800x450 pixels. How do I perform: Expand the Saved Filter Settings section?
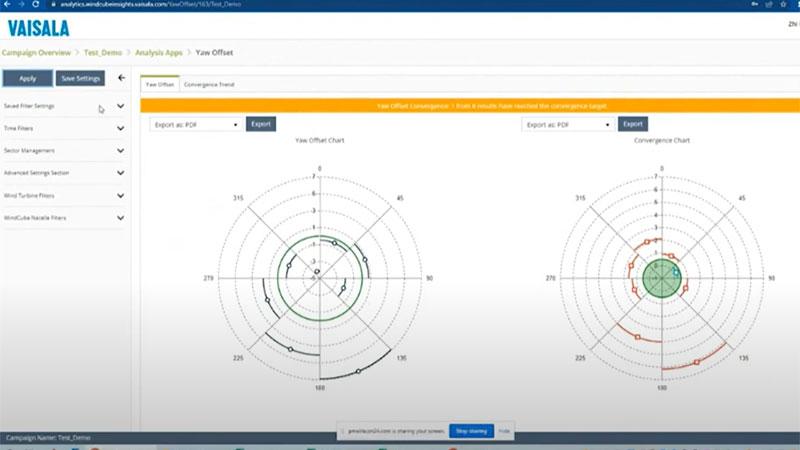coord(120,106)
